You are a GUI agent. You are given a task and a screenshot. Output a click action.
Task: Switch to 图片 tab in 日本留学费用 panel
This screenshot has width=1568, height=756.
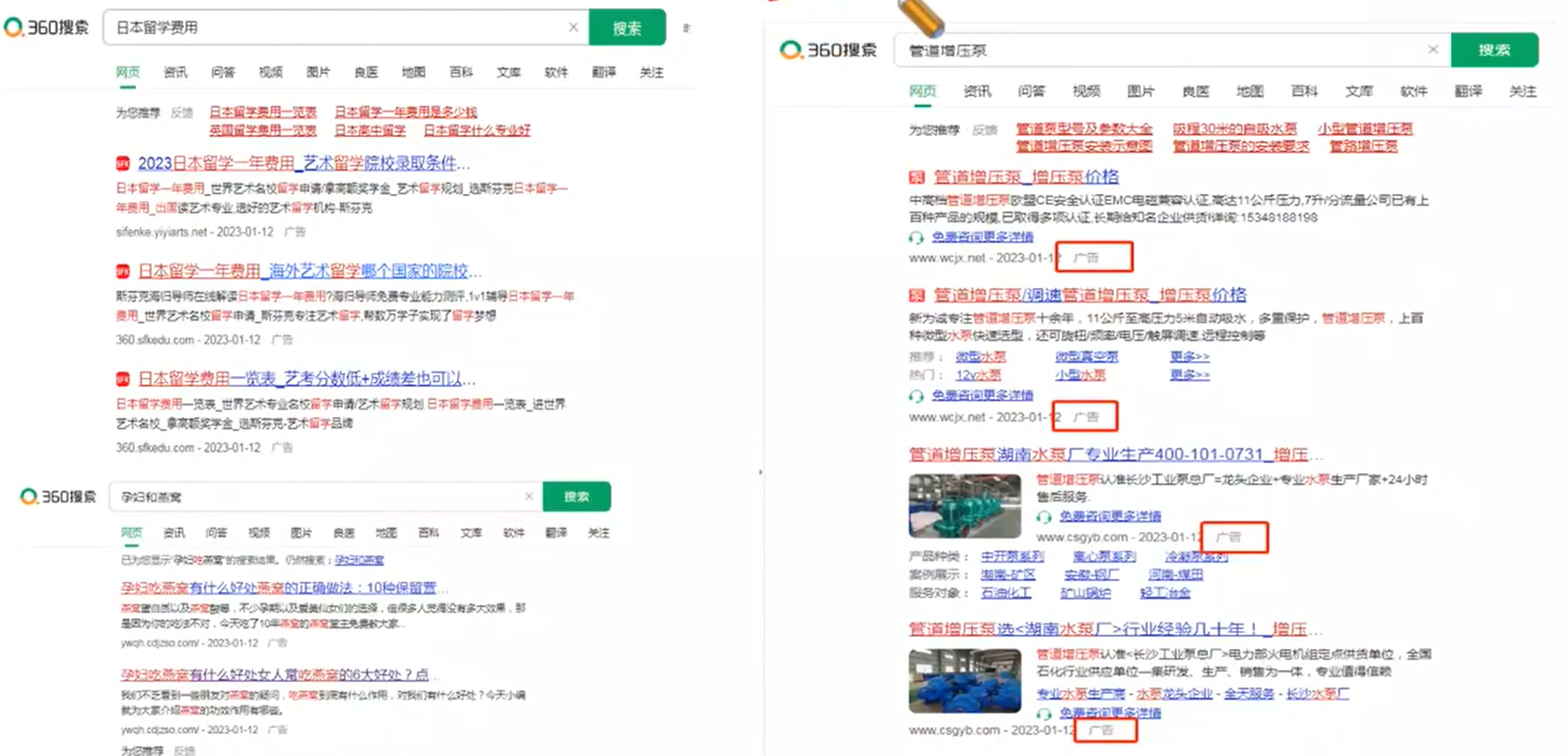(x=318, y=72)
